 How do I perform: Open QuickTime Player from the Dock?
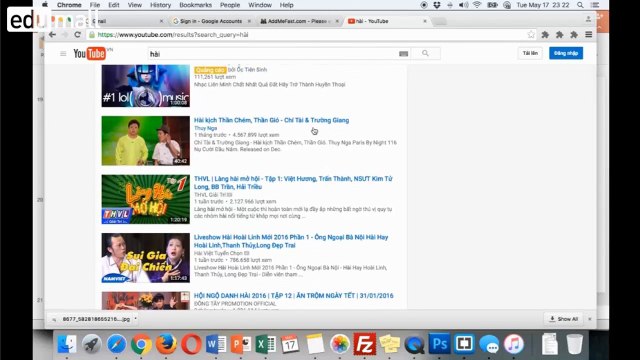[x=414, y=344]
